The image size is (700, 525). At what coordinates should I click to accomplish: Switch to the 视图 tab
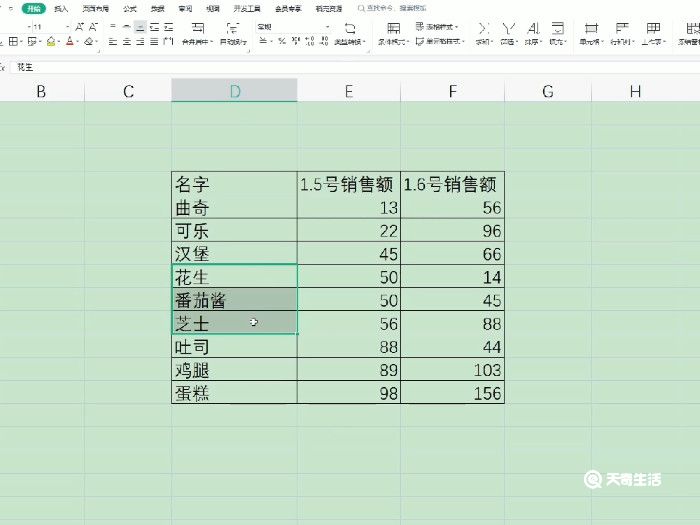pyautogui.click(x=213, y=8)
